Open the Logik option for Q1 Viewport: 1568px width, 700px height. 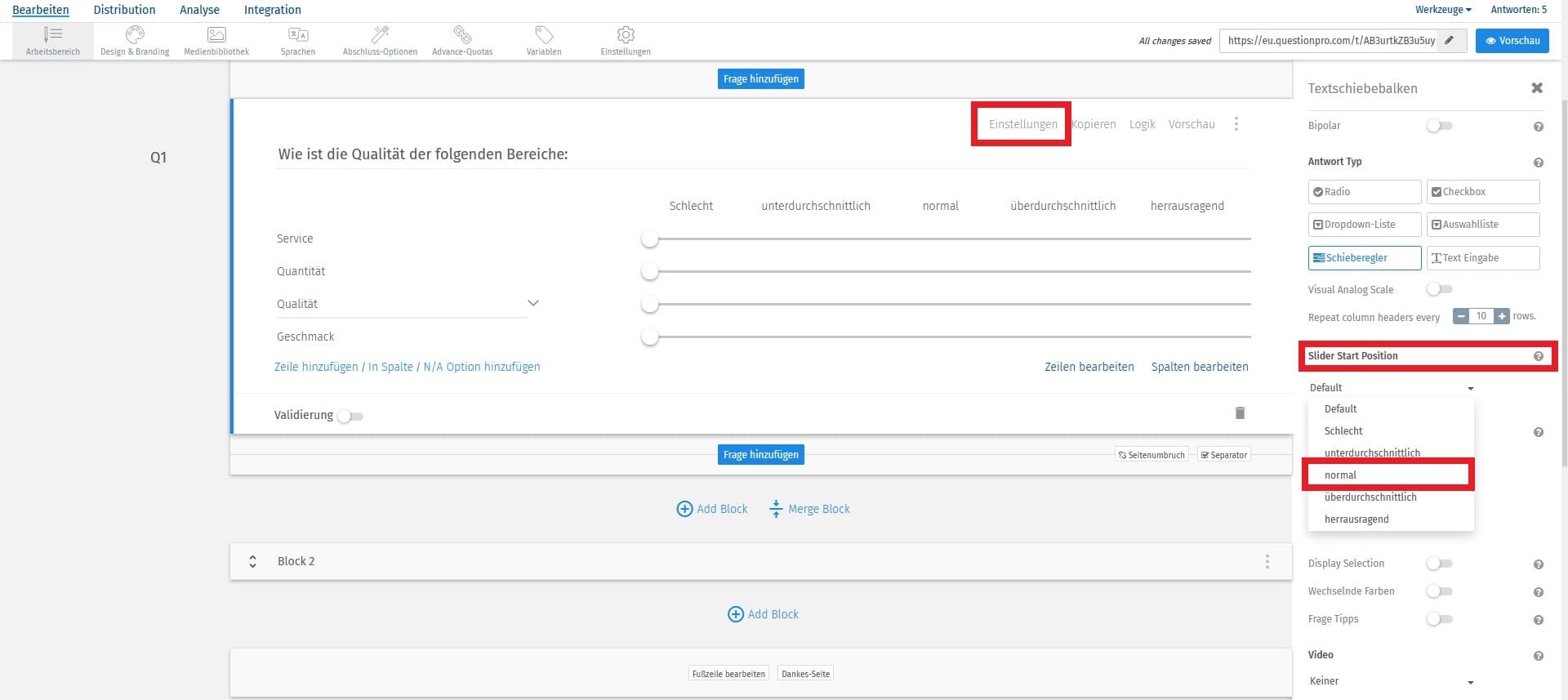click(x=1142, y=124)
